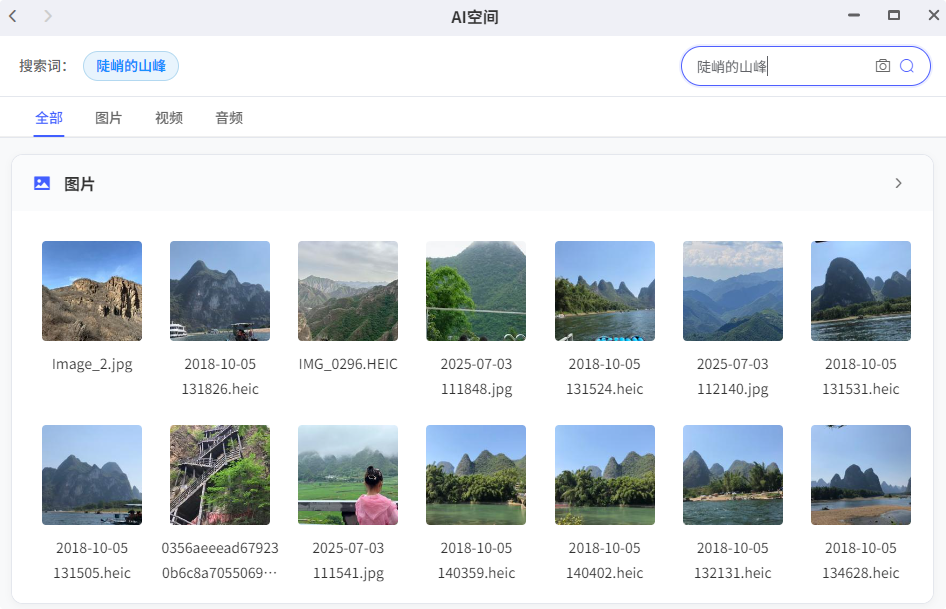Switch to the 视频 tab
Viewport: 946px width, 609px height.
169,118
